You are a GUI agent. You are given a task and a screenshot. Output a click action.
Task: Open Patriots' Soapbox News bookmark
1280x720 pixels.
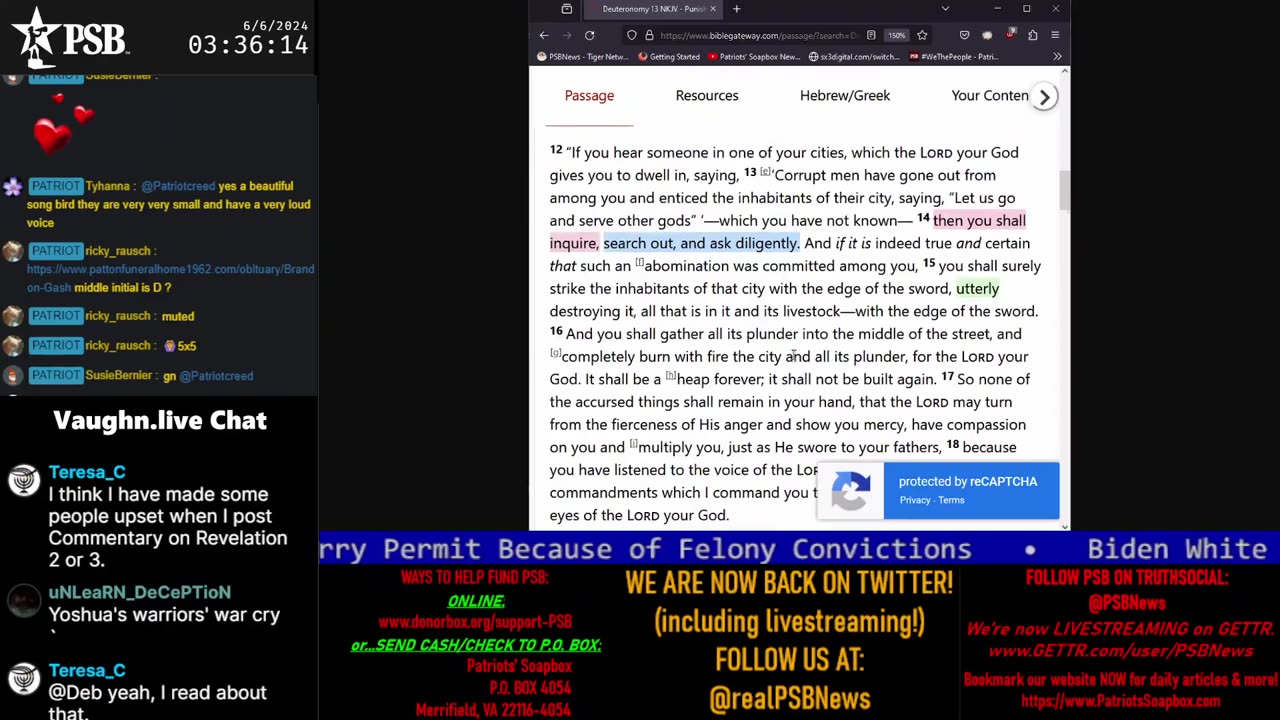click(754, 57)
